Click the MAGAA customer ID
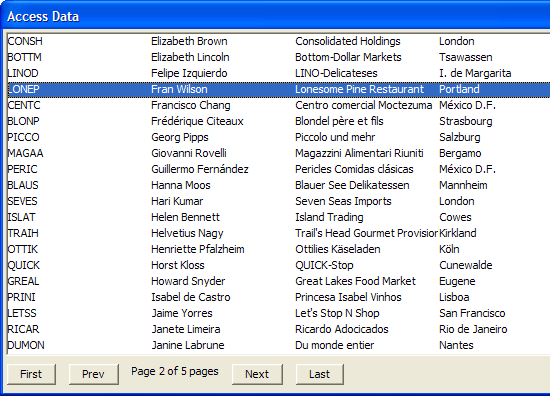The height and width of the screenshot is (396, 550). 25,153
